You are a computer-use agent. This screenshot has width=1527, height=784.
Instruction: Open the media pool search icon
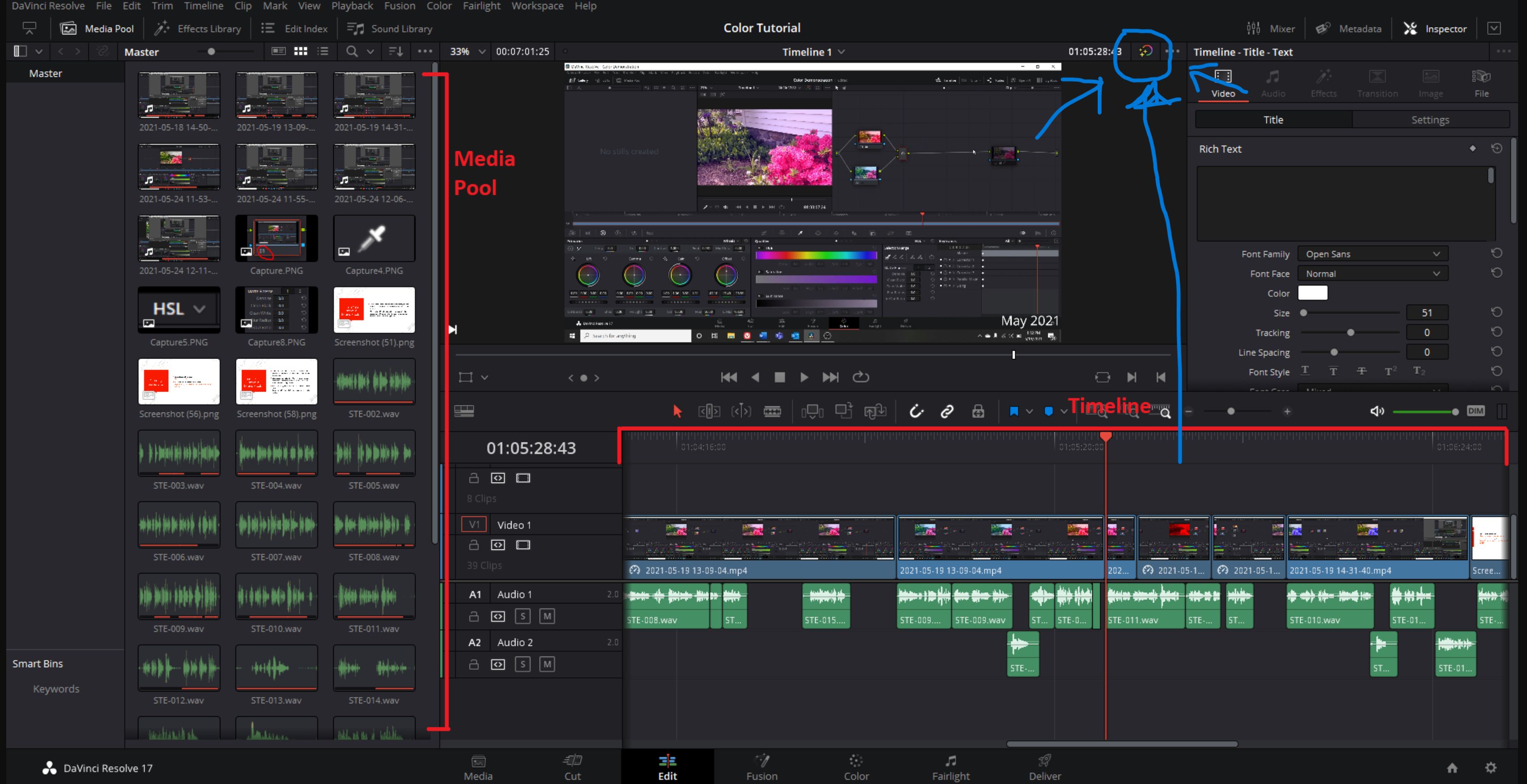click(352, 52)
